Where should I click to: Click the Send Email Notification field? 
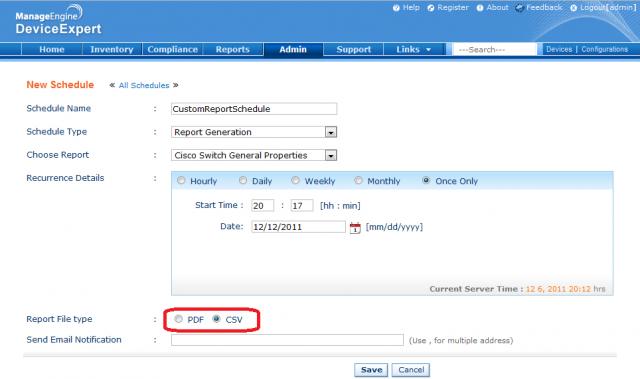pos(287,340)
